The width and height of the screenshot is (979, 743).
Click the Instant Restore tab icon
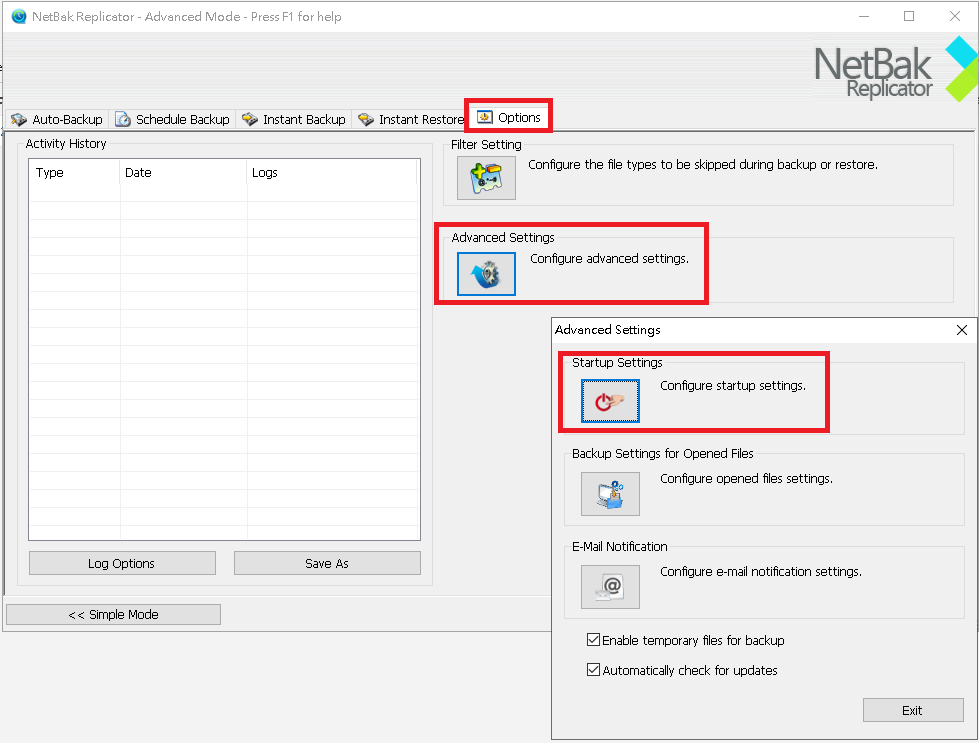point(364,119)
